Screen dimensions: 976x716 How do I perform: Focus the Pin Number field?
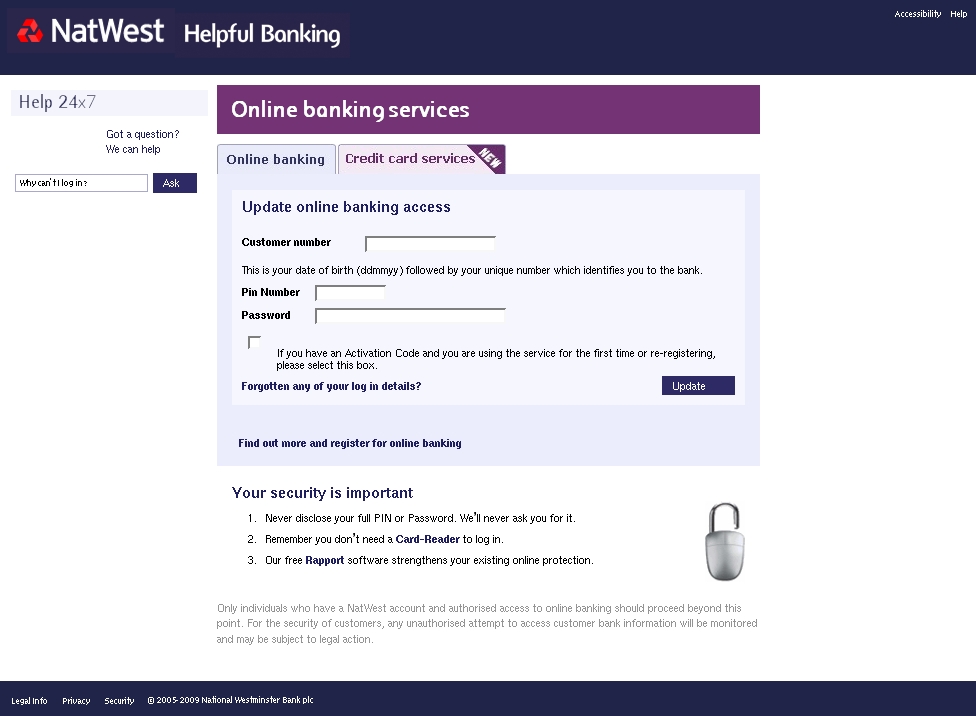click(350, 293)
